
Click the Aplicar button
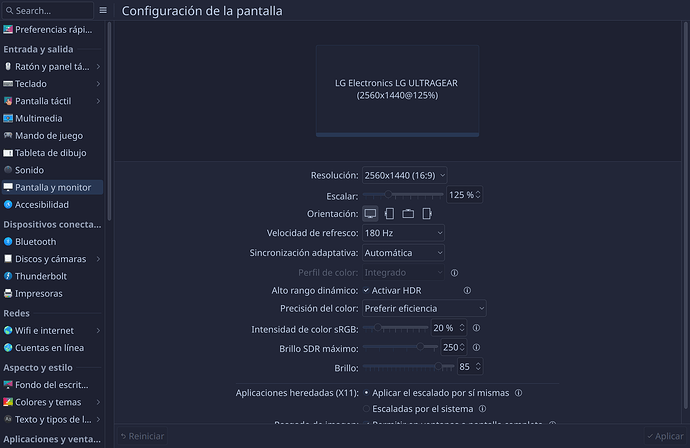665,436
